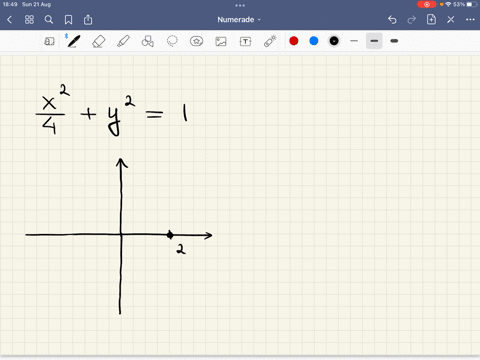The width and height of the screenshot is (480, 360).
Task: Open the Numerade title dropdown
Action: tap(239, 20)
